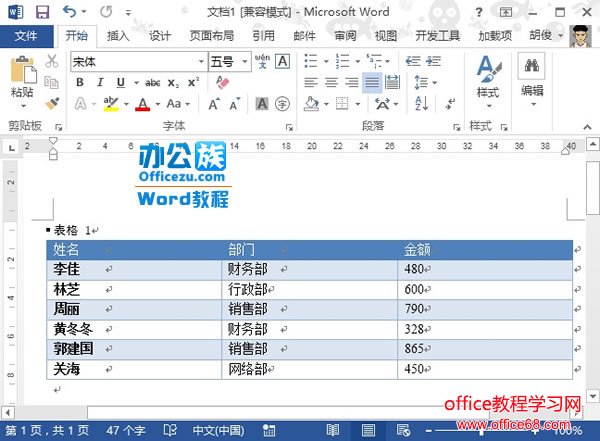Expand borders dropdown arrow
600x441 pixels.
pos(357,104)
